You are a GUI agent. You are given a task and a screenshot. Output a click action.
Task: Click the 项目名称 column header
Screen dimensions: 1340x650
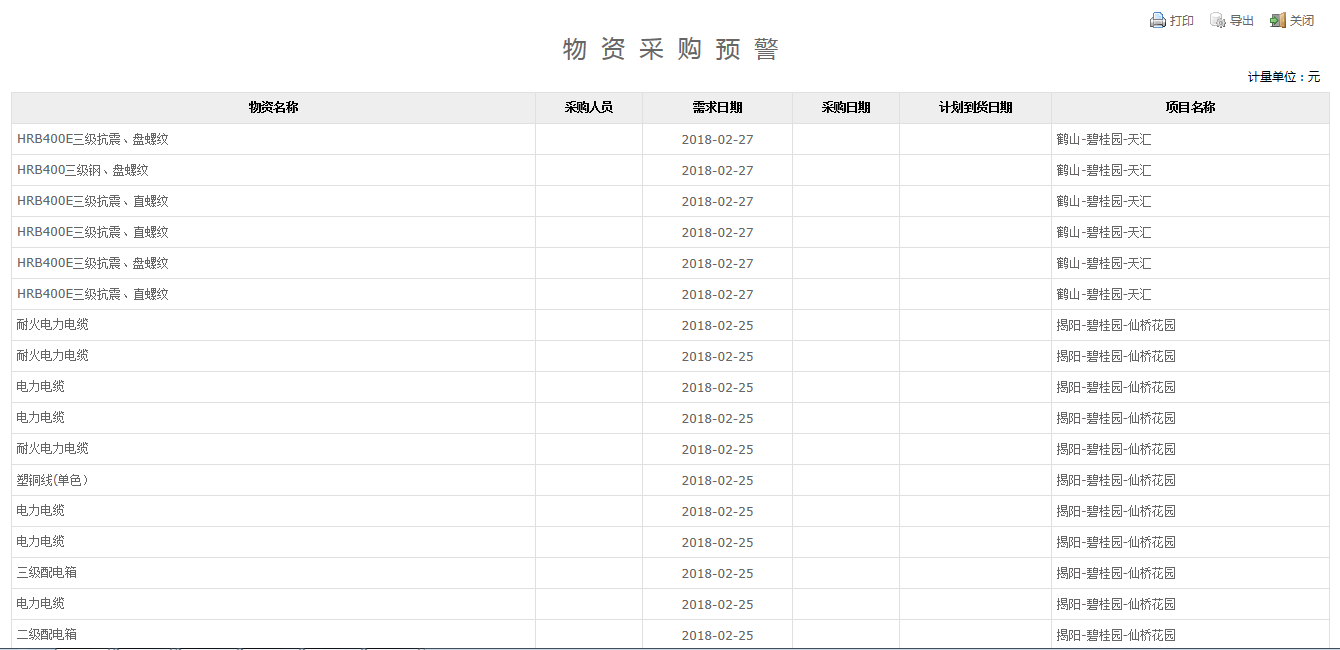point(1190,108)
